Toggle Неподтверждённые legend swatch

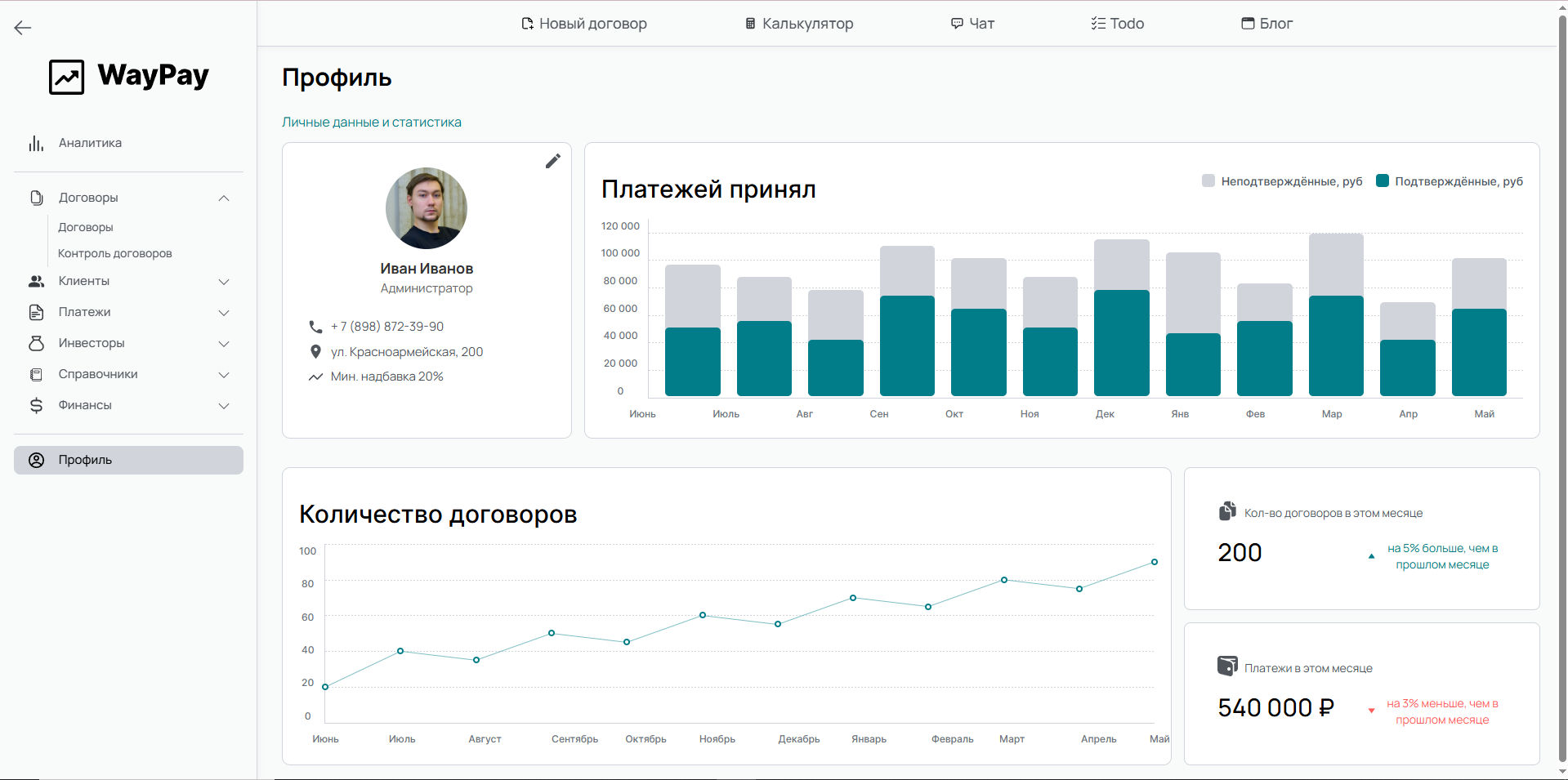[x=1208, y=181]
